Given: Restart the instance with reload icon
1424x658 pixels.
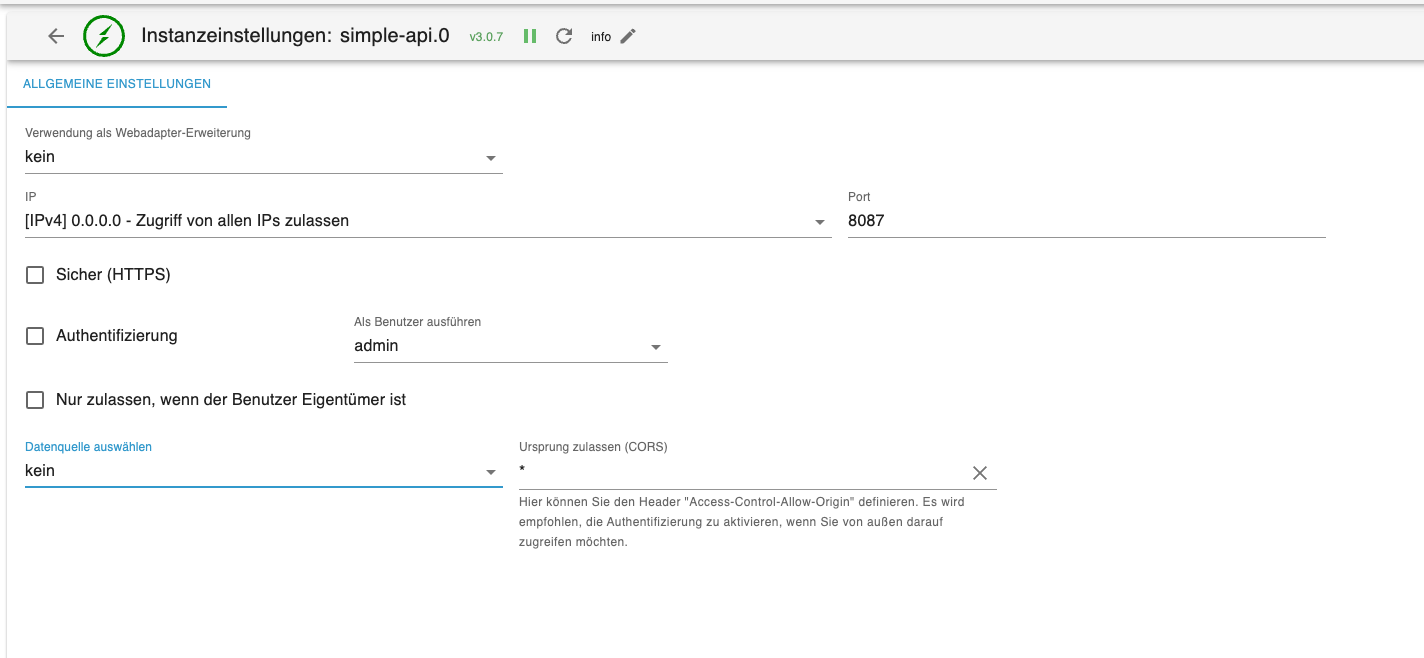Looking at the screenshot, I should pos(564,36).
